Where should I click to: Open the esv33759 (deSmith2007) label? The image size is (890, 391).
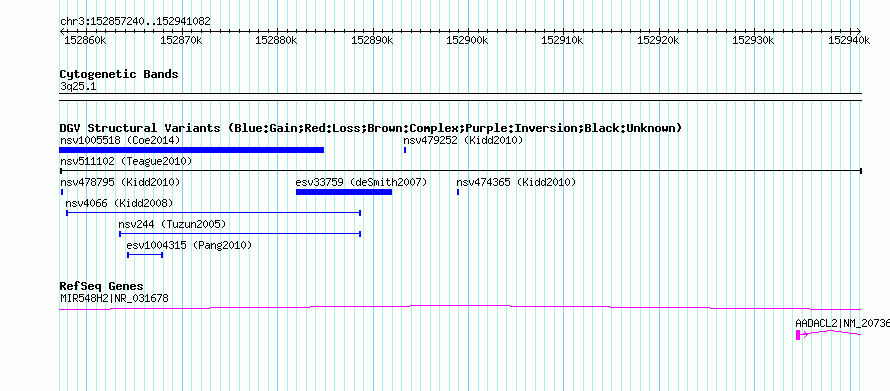(361, 182)
